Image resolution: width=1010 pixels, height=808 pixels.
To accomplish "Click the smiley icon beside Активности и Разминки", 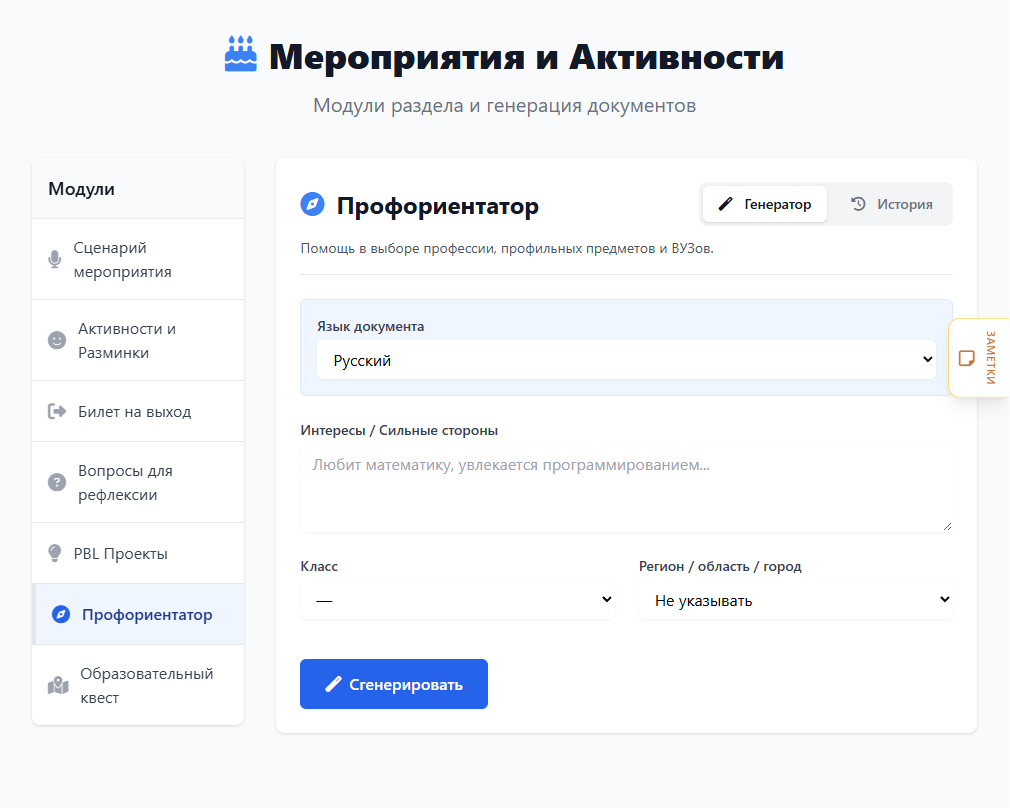I will pos(57,340).
